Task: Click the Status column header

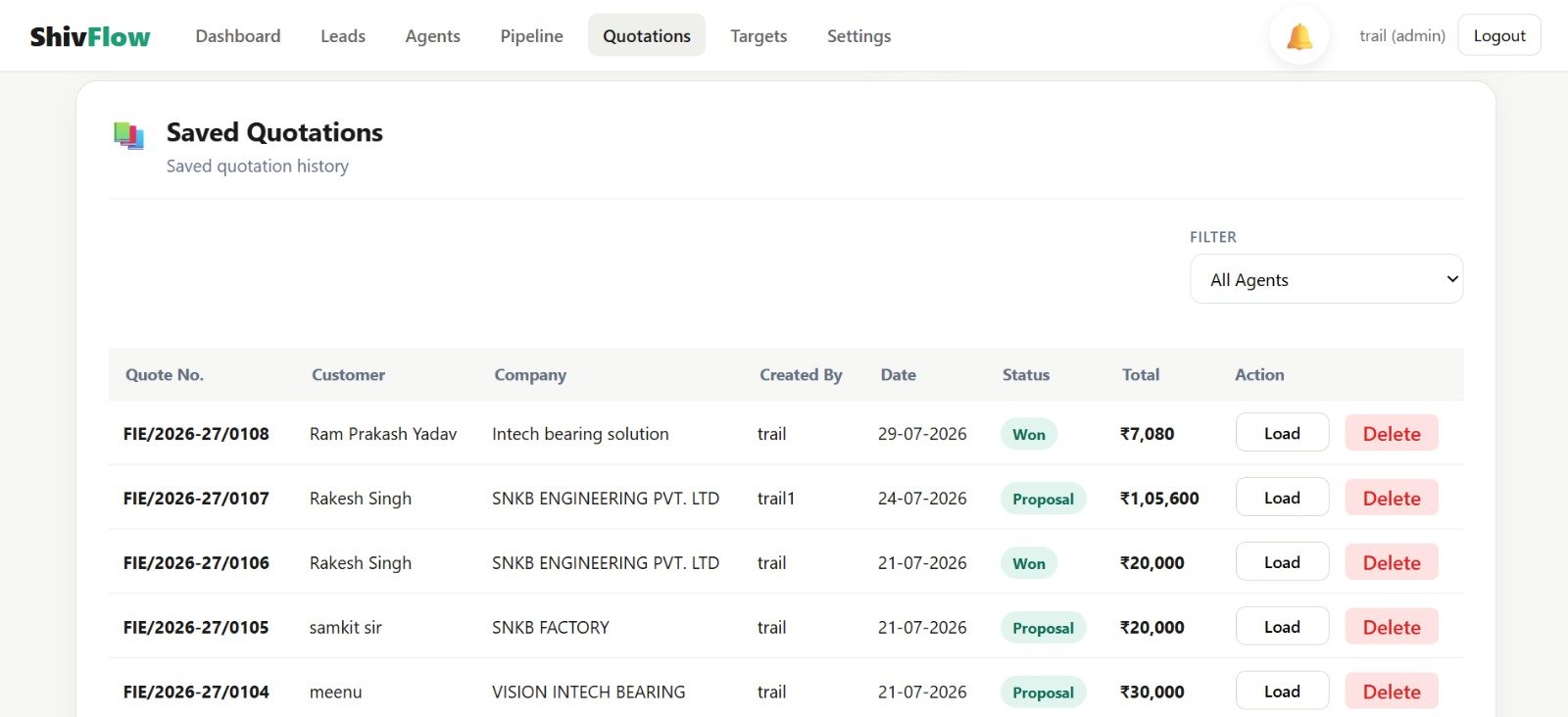Action: pos(1026,374)
